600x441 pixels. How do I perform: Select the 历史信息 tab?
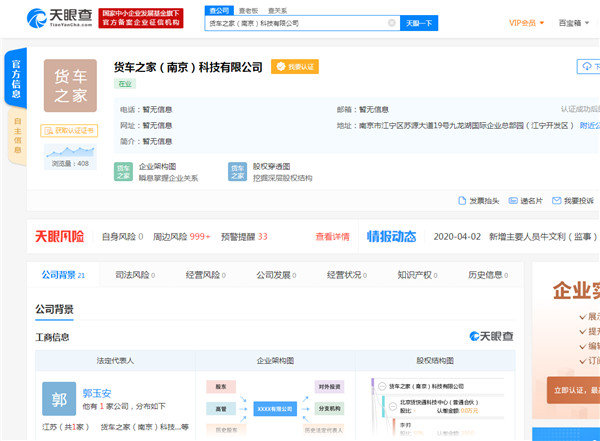click(488, 275)
